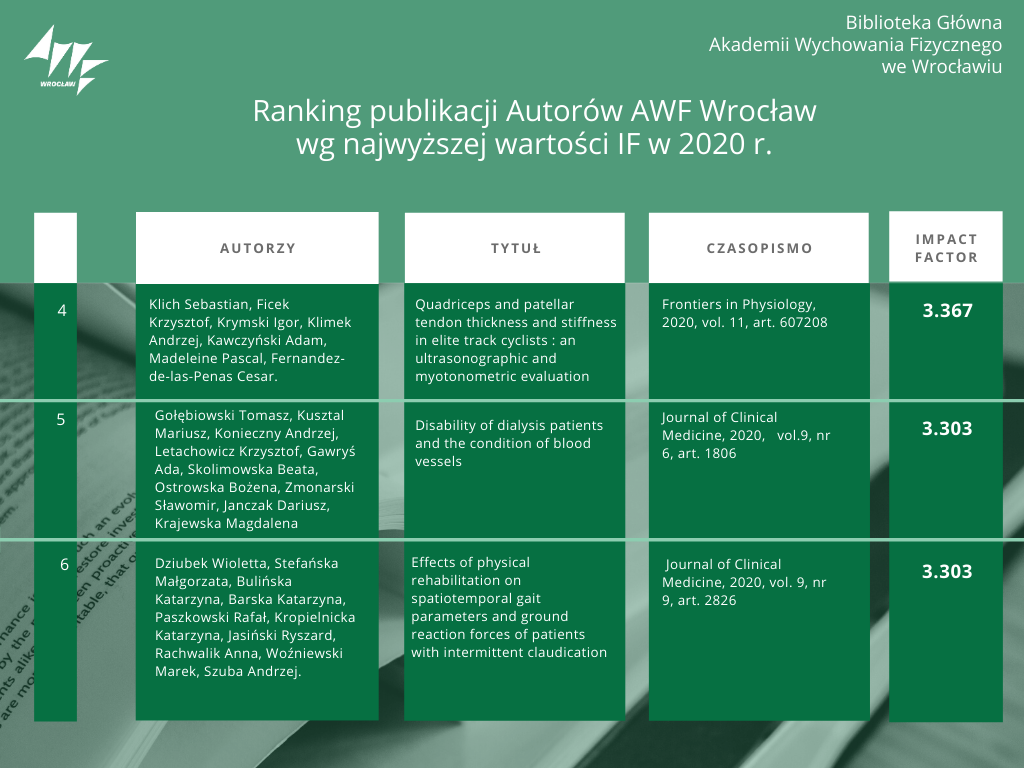
Task: Click authors cell starting 'Klich Sebastian, Ficek'
Action: [x=257, y=341]
